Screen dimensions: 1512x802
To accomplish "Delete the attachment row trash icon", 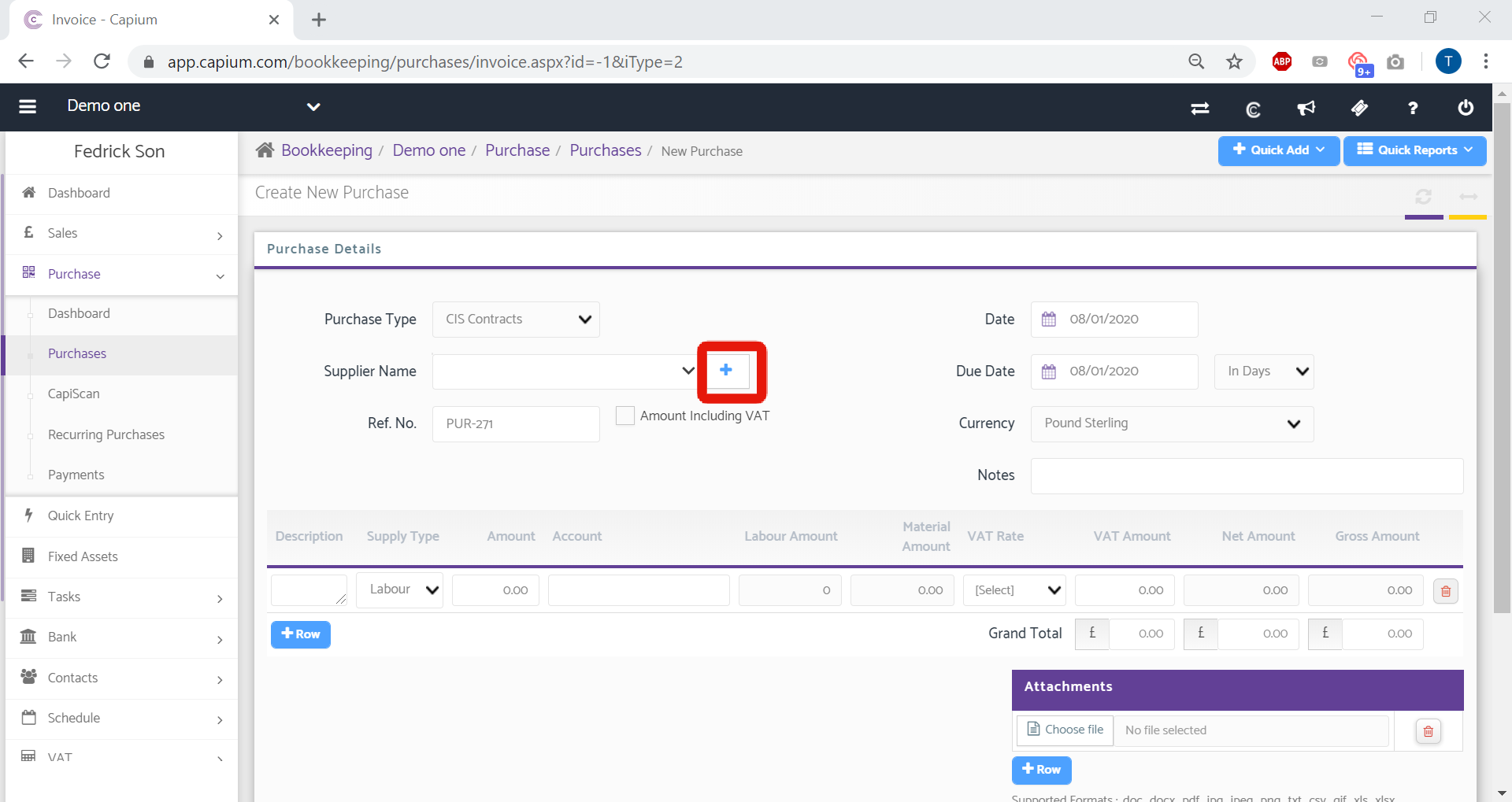I will (x=1428, y=731).
